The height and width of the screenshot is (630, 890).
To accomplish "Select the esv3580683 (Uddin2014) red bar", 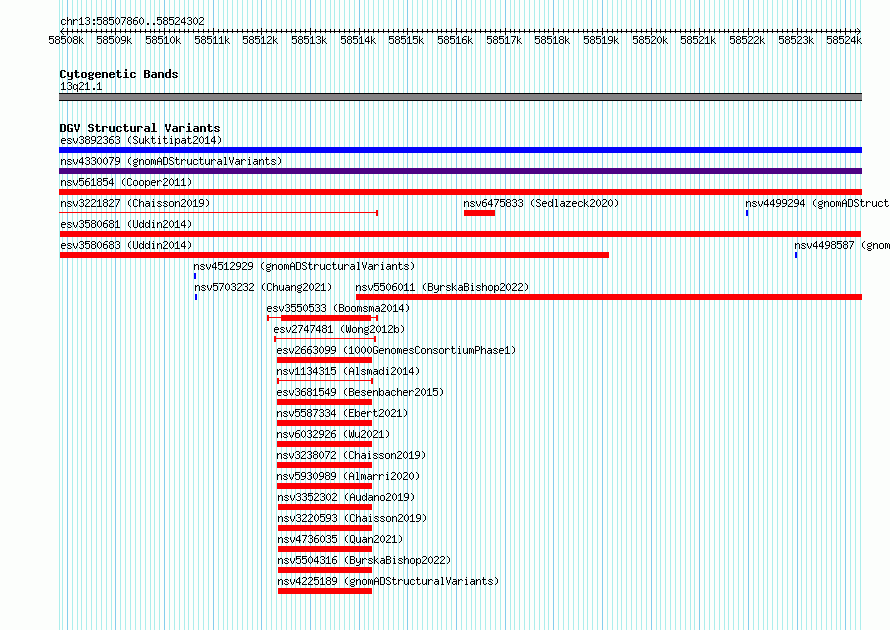I will 334,255.
